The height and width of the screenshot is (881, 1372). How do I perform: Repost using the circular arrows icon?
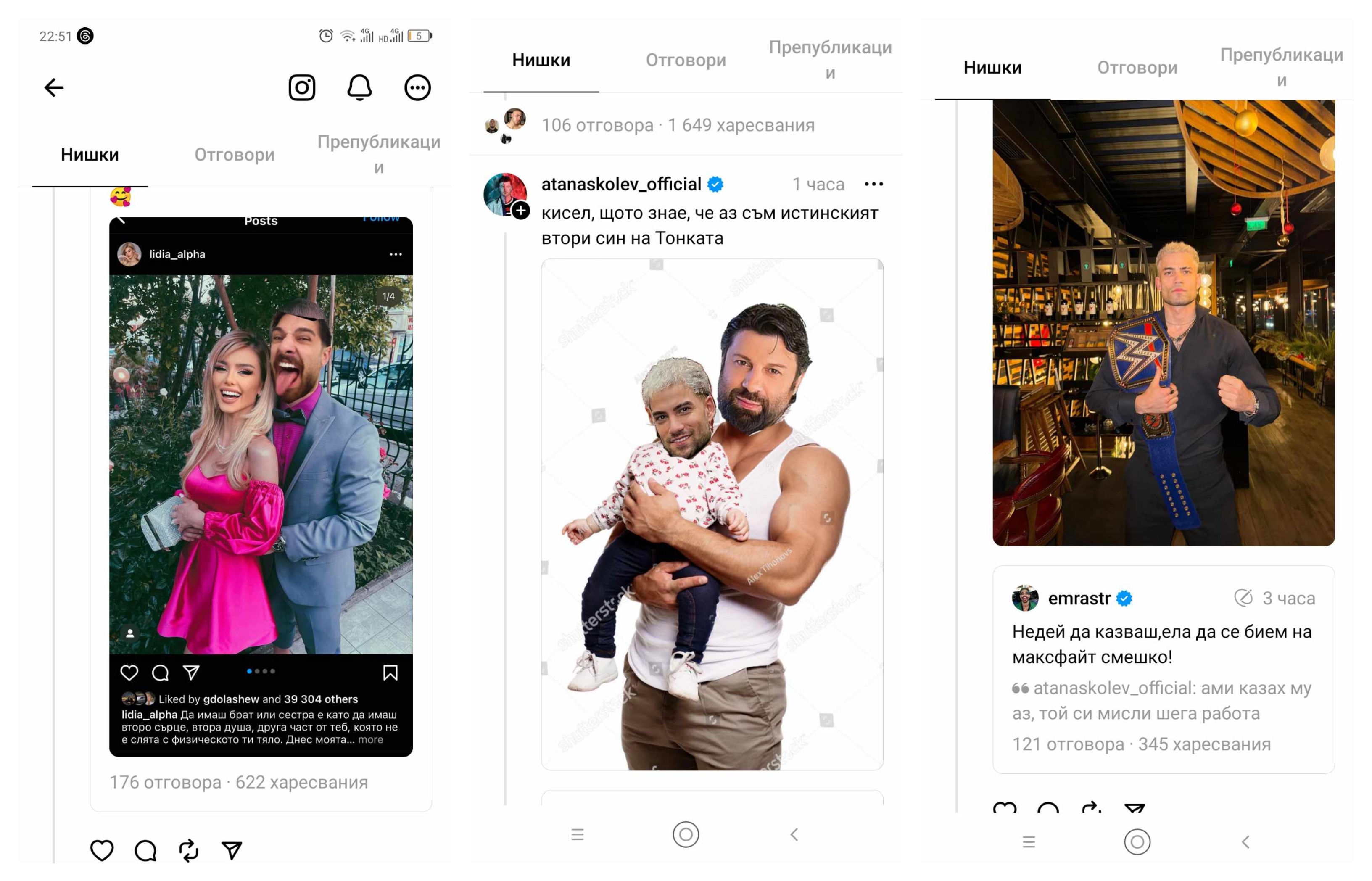(189, 850)
